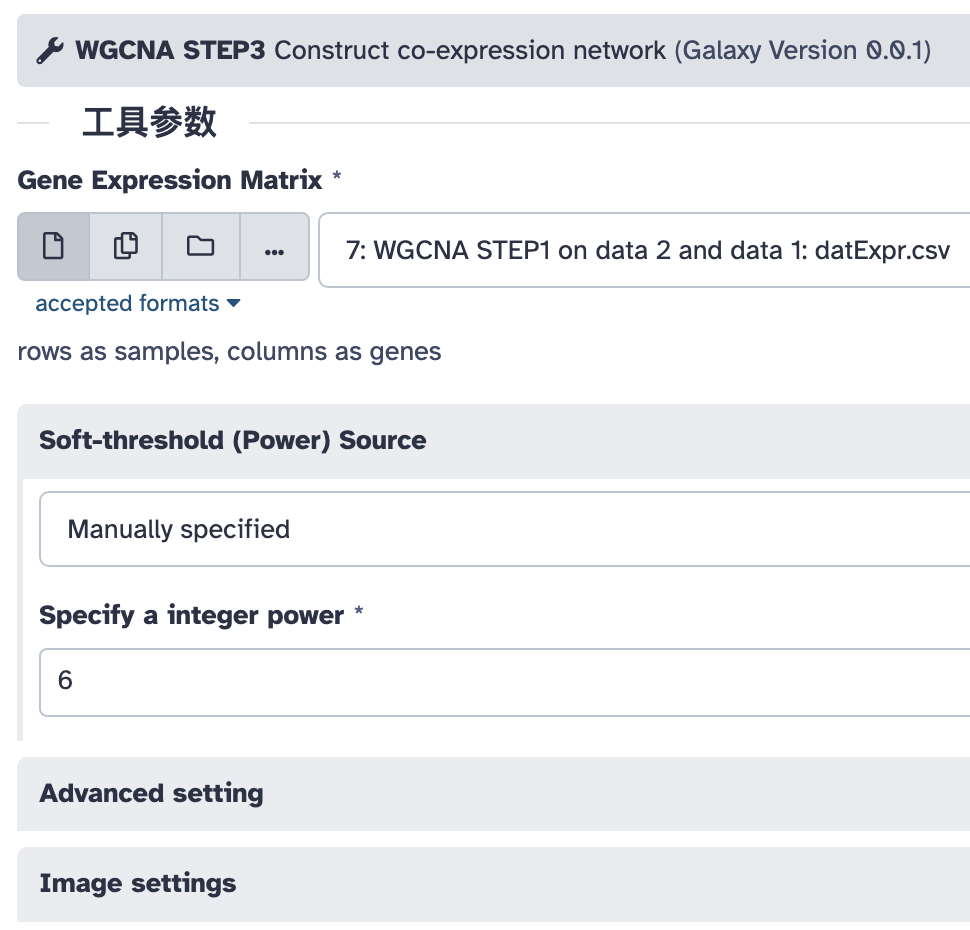Switch to multiple datasets input icon

[x=126, y=246]
